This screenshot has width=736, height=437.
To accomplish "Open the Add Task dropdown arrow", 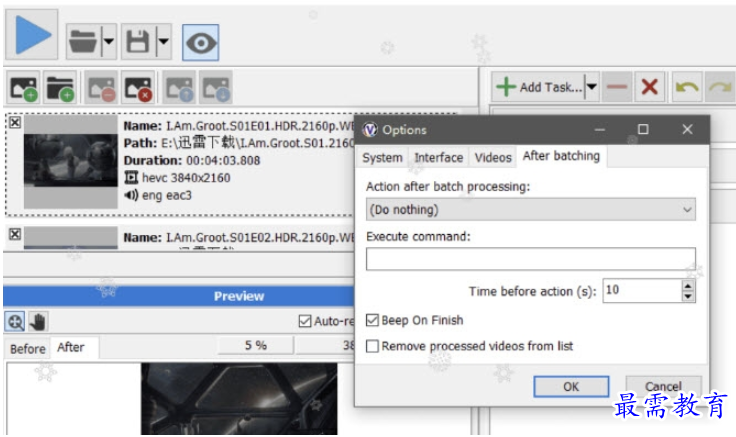I will (x=591, y=87).
